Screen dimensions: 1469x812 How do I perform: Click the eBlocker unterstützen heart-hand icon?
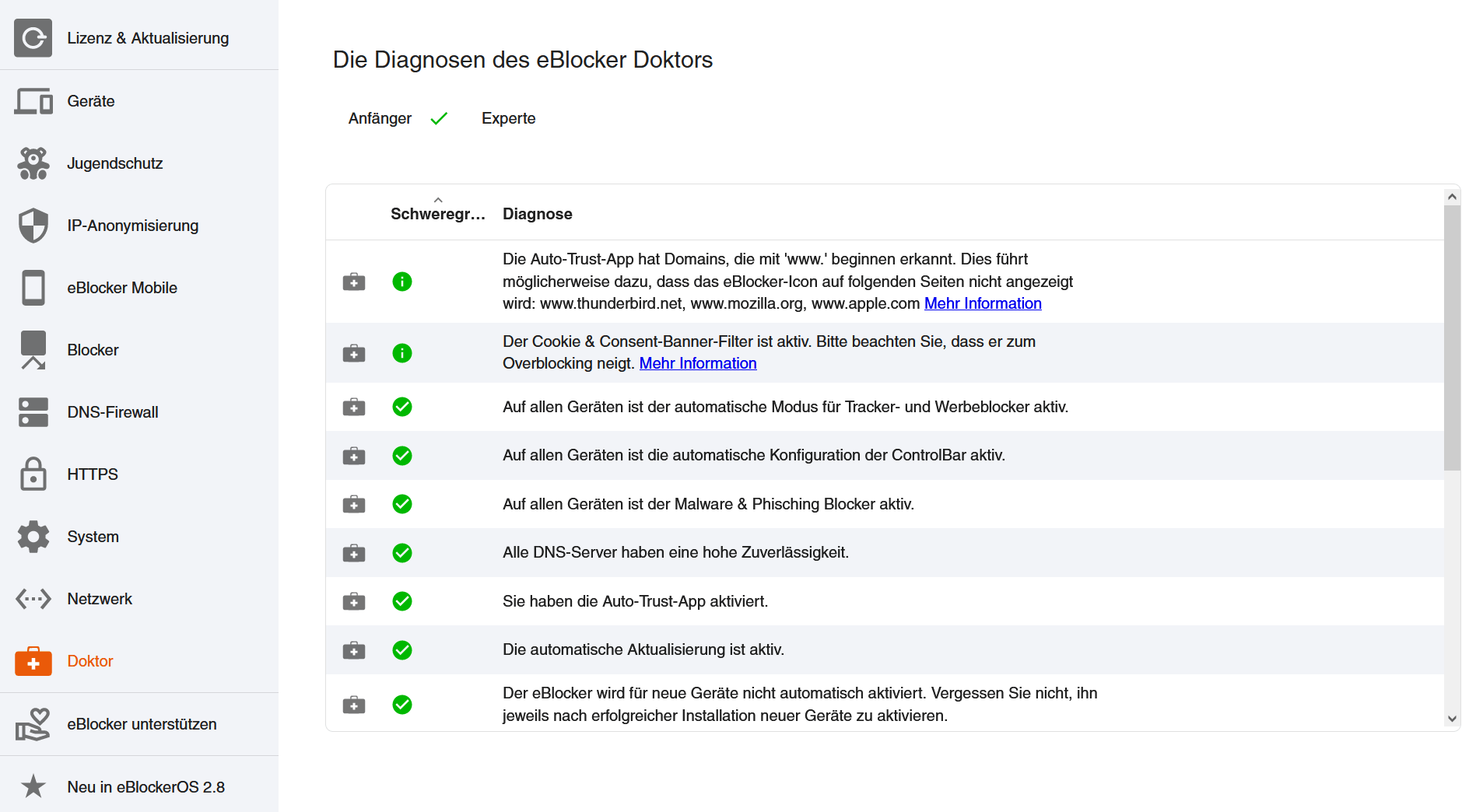pos(33,724)
